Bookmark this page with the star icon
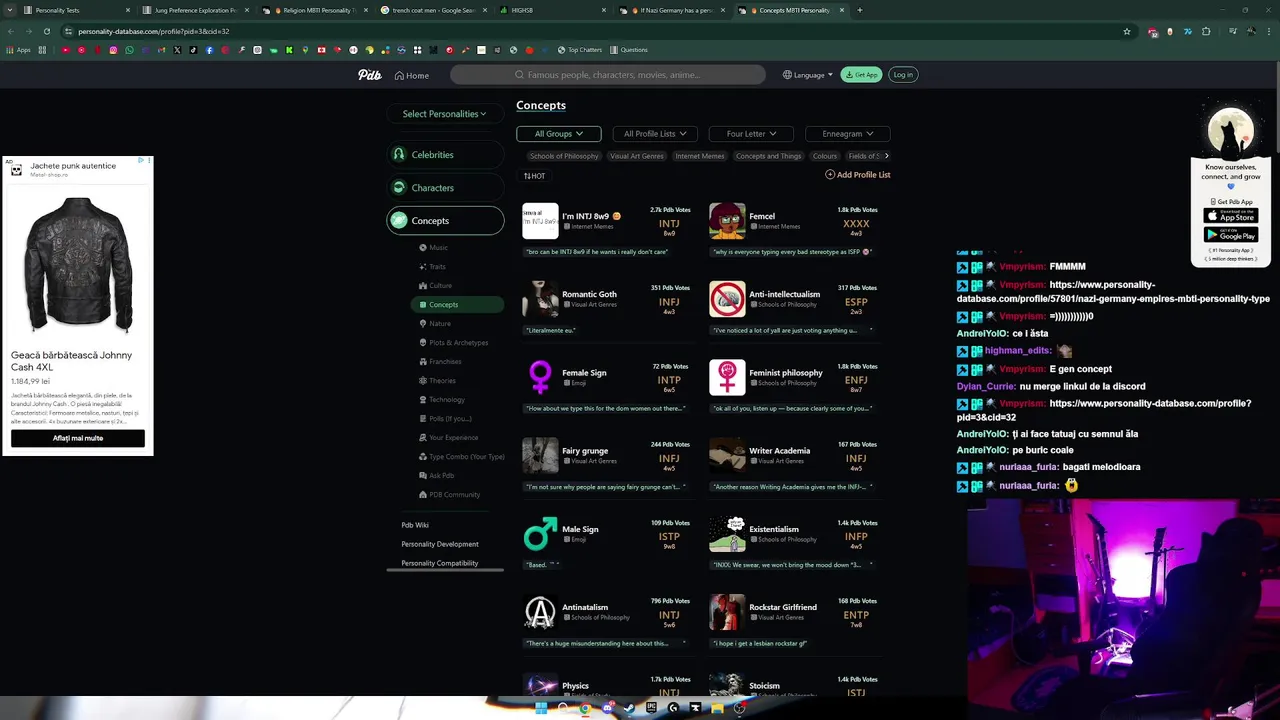The height and width of the screenshot is (720, 1280). click(x=1127, y=31)
